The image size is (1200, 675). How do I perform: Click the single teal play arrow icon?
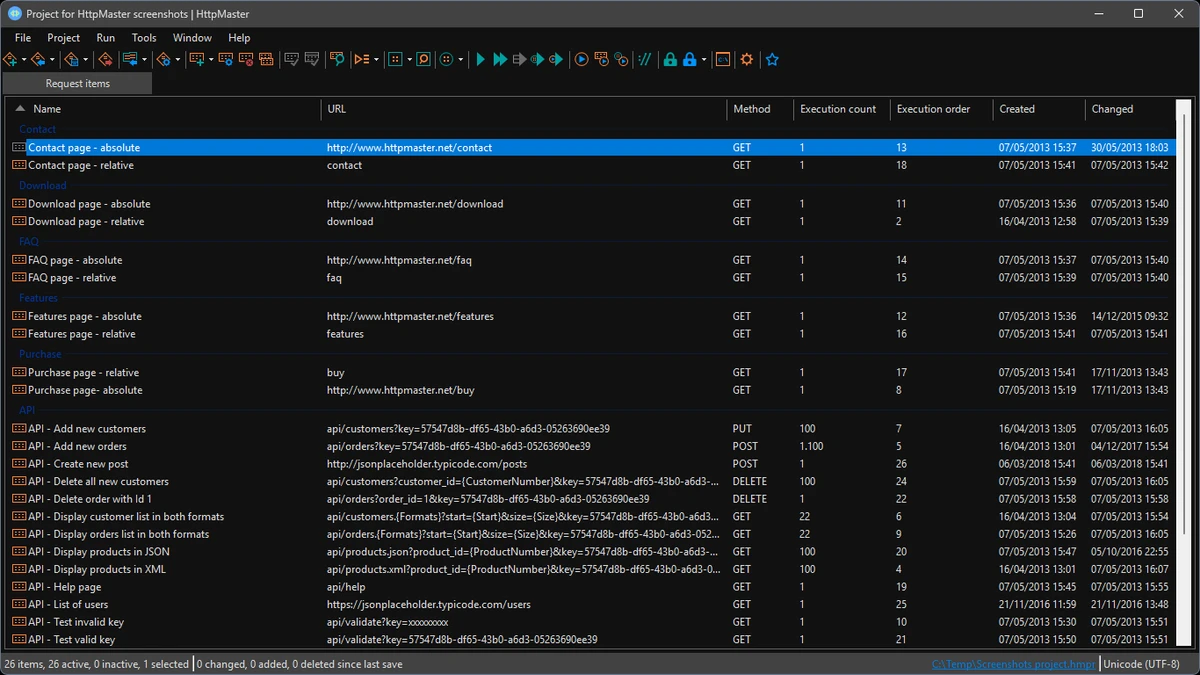click(x=481, y=60)
